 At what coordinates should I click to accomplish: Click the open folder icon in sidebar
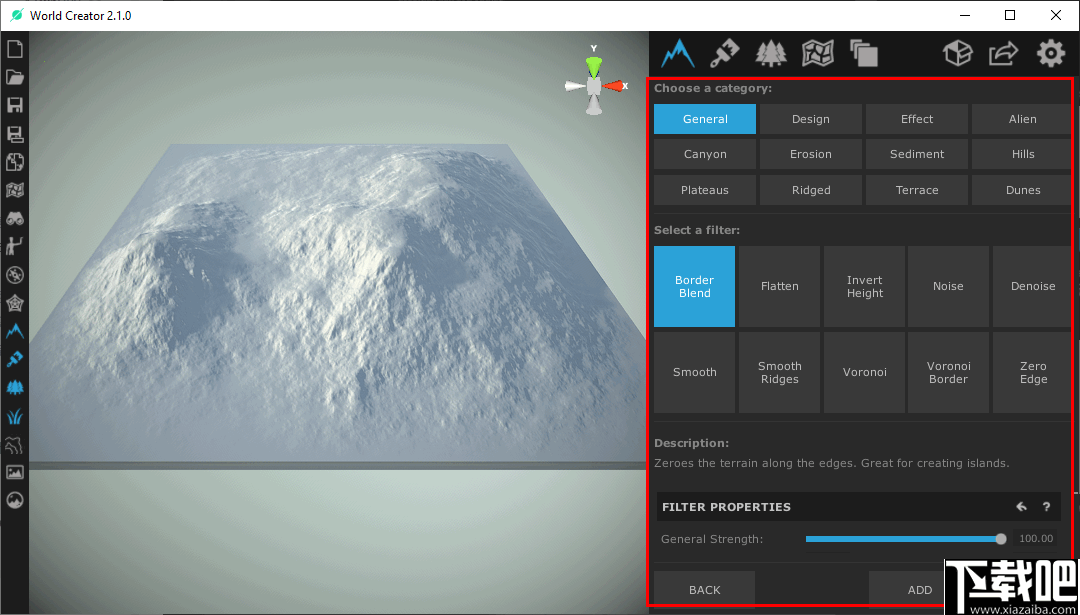click(15, 77)
